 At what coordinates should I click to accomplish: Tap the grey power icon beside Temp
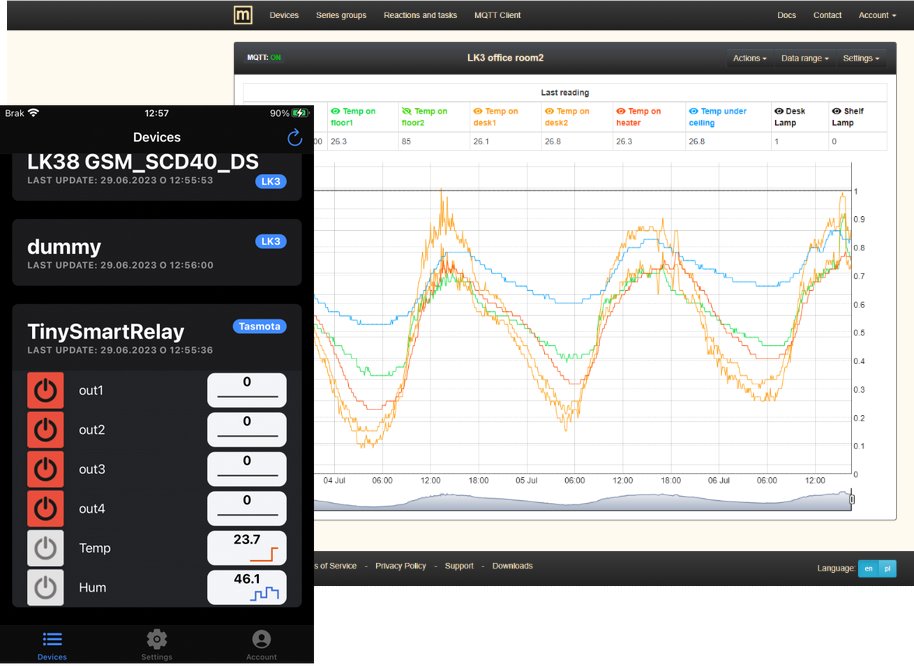45,548
